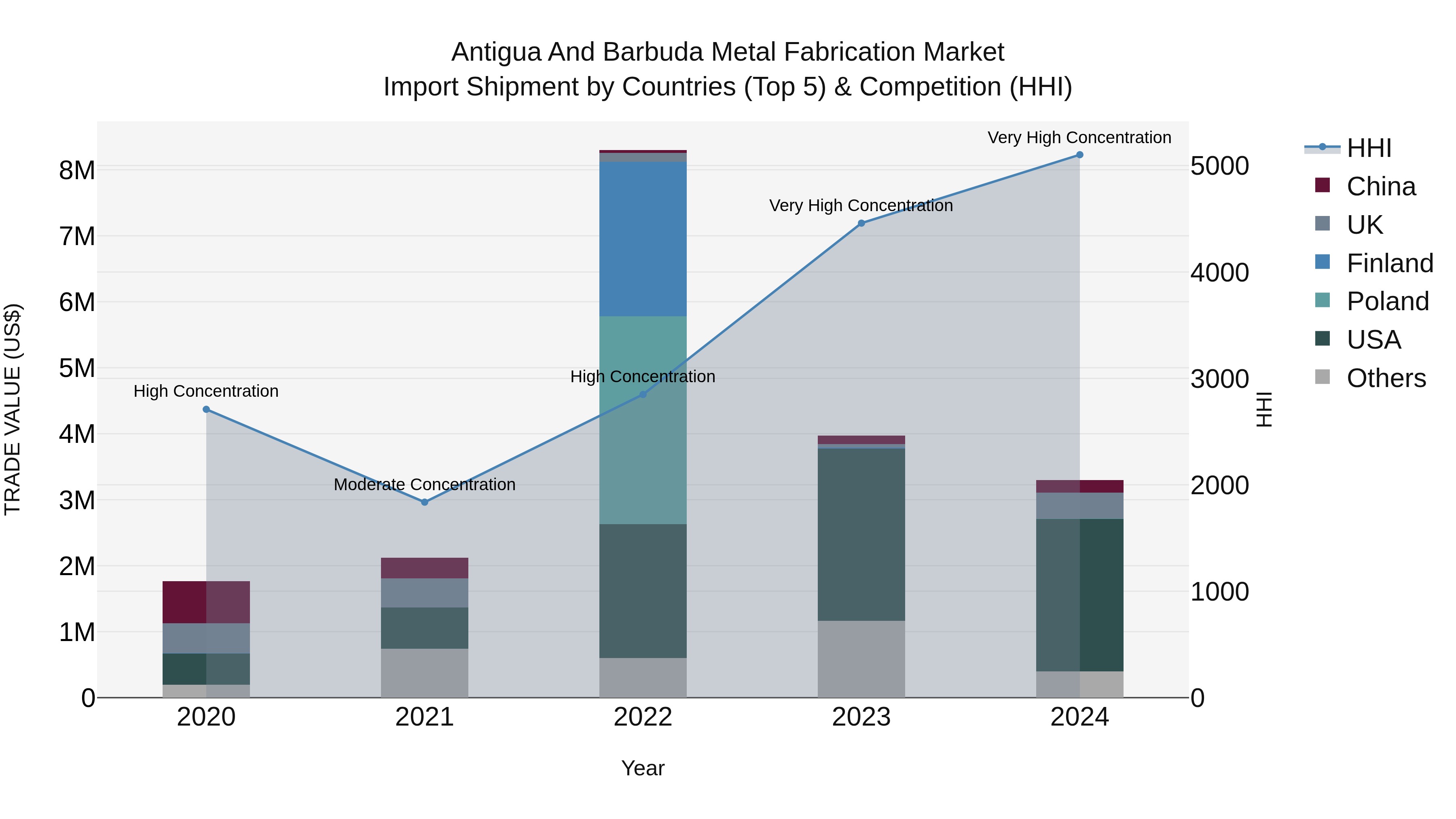Viewport: 1456px width, 819px height.
Task: Click the 2022 x-axis tick label
Action: tap(643, 717)
